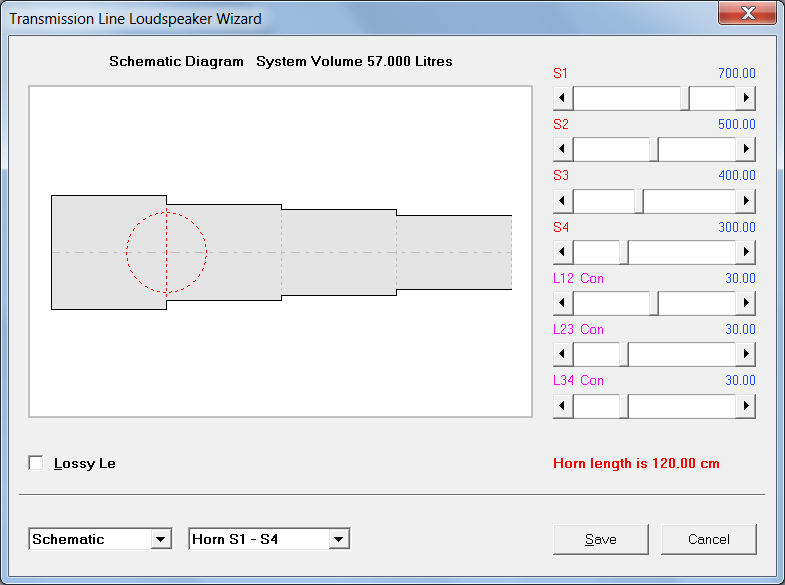Viewport: 785px width, 585px height.
Task: Decrease L34 Con with its left arrow
Action: (563, 406)
